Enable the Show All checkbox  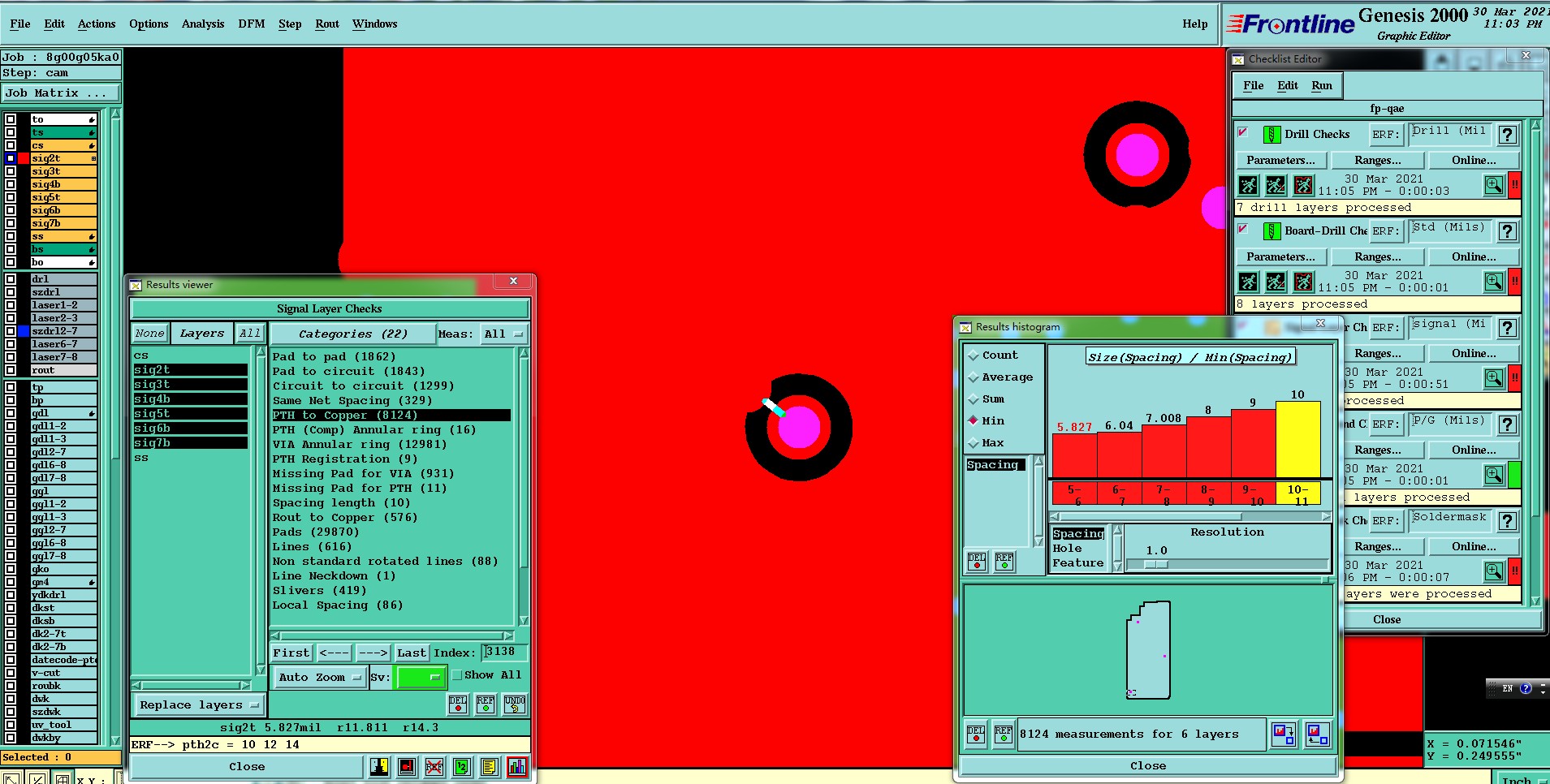(x=457, y=675)
